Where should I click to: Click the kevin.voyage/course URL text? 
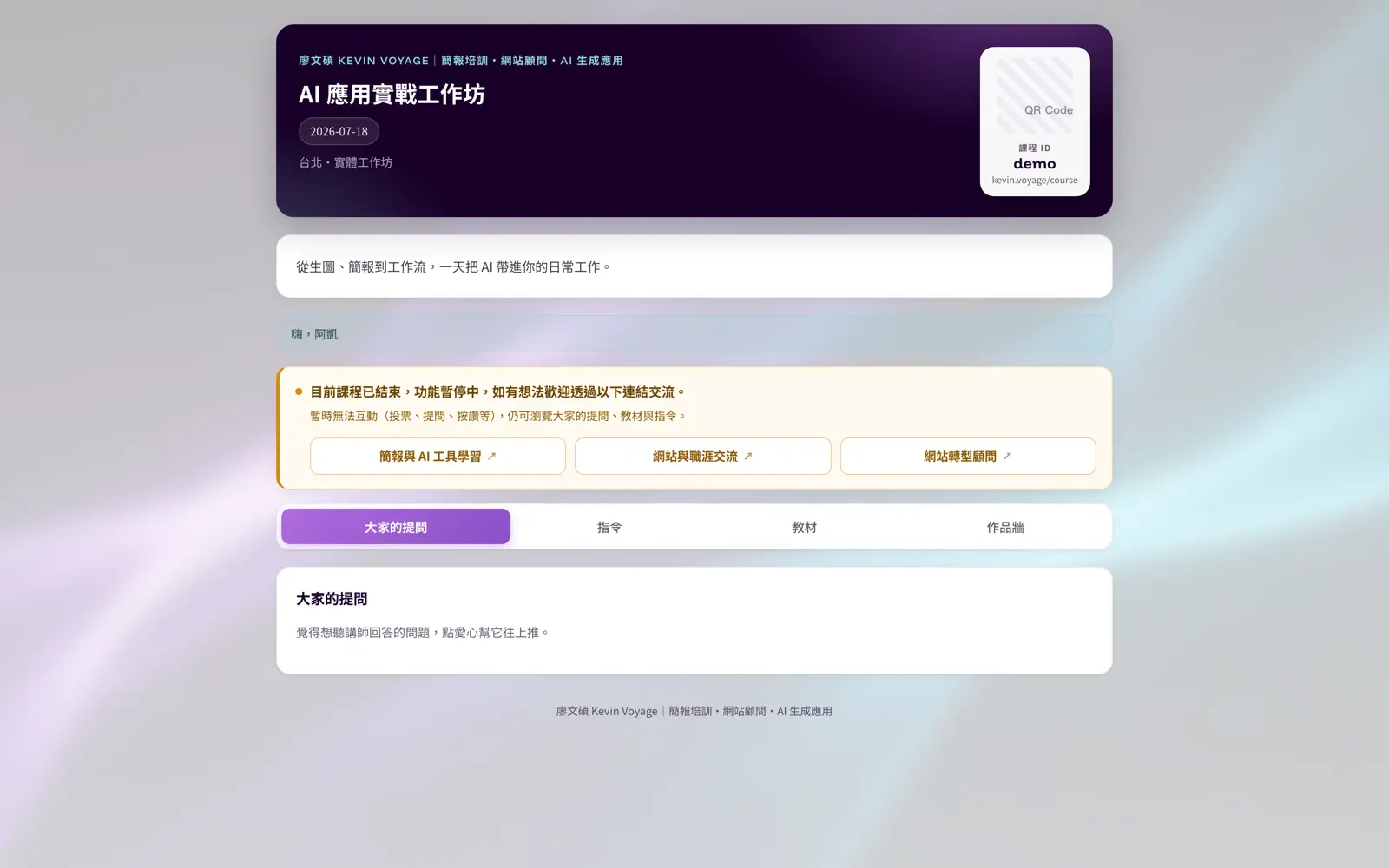tap(1035, 181)
